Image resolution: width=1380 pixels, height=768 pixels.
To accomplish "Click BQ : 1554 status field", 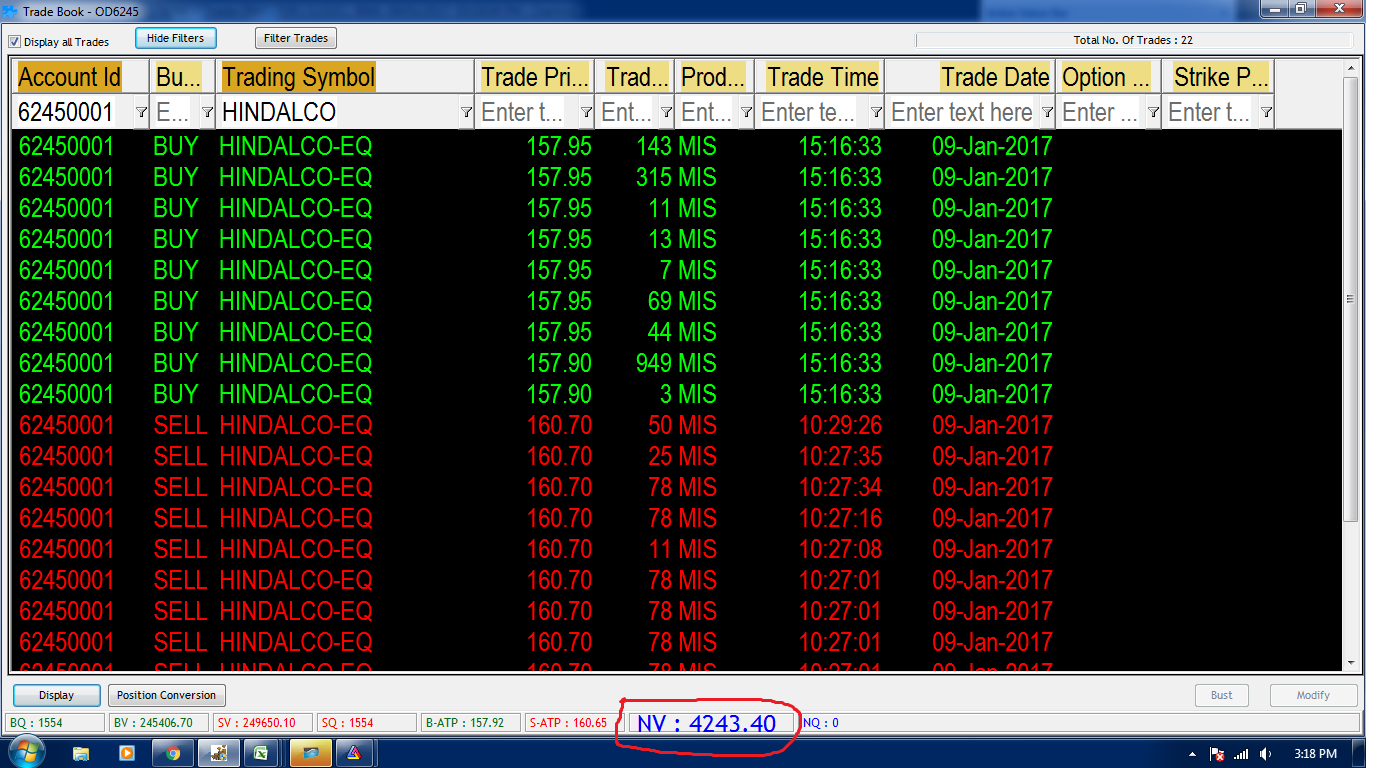I will tap(55, 722).
